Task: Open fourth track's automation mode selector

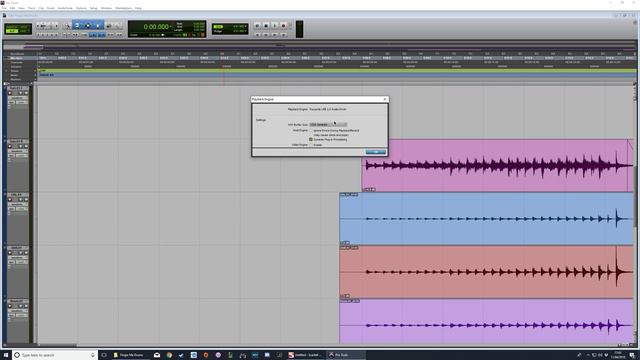Action: click(22, 262)
